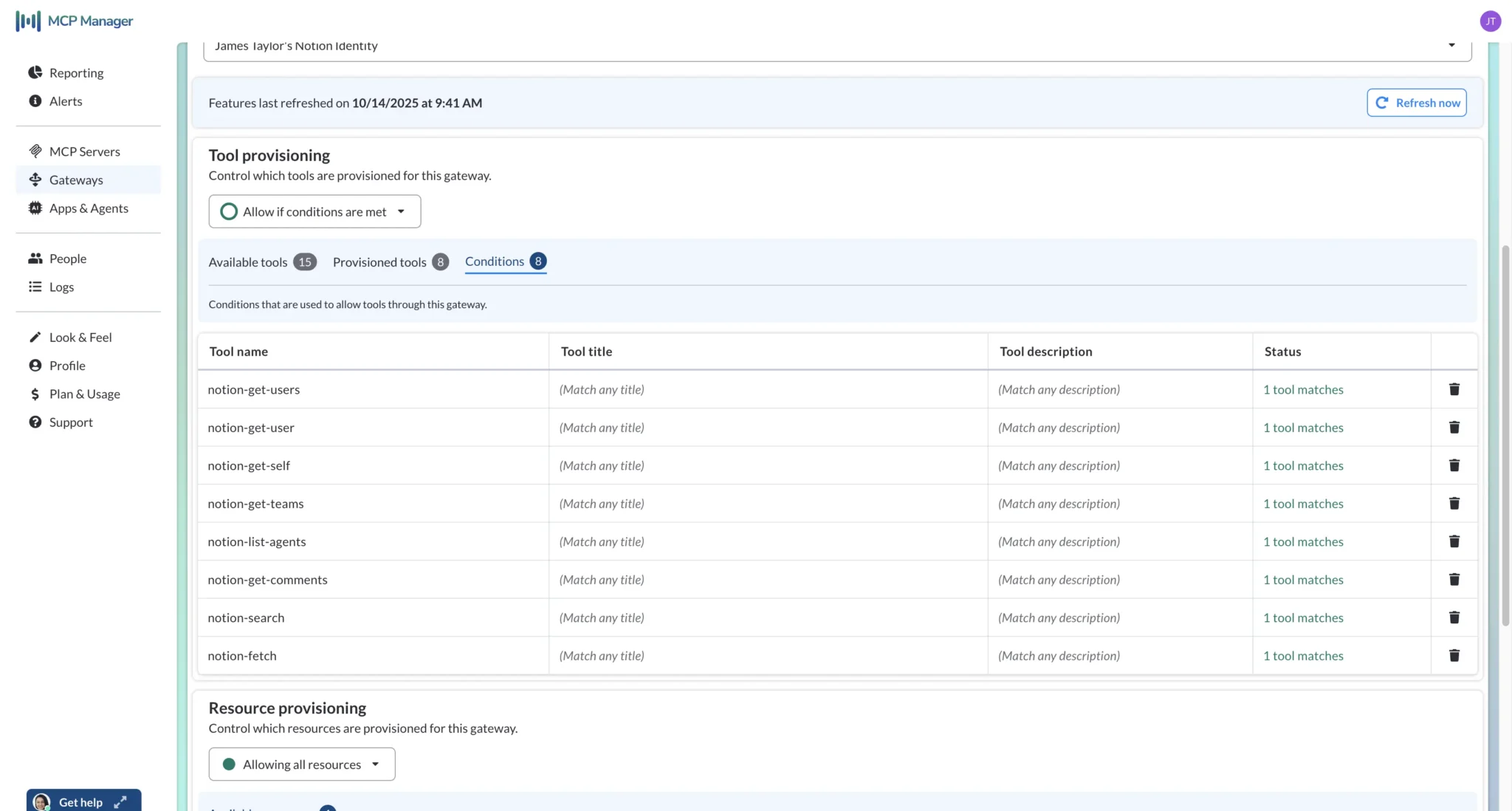1512x811 pixels.
Task: Click the JT avatar in the top corner
Action: 1491,21
